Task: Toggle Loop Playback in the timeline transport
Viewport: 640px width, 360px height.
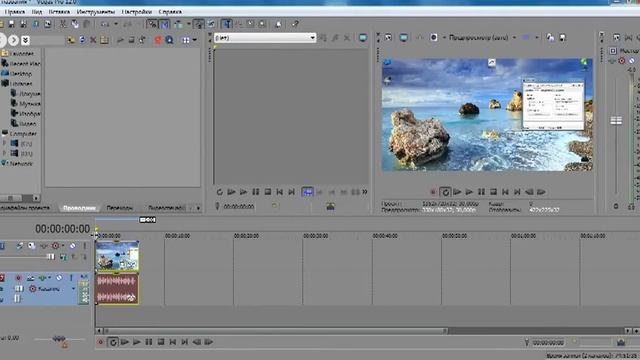Action: point(113,342)
